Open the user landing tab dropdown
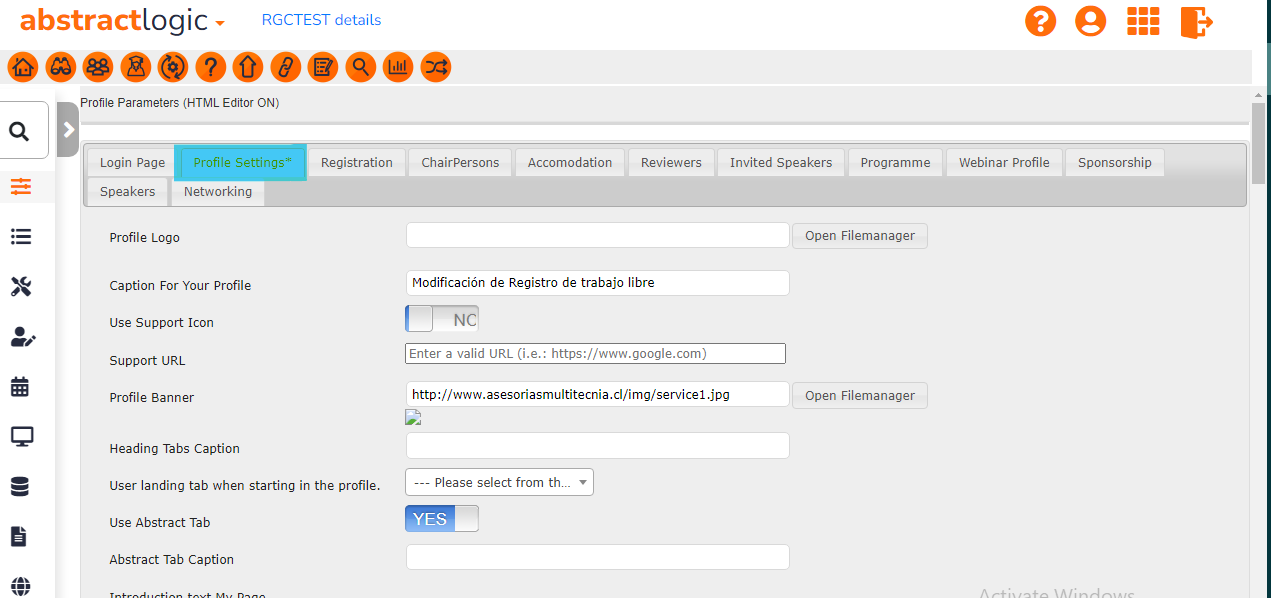Image resolution: width=1271 pixels, height=598 pixels. click(499, 482)
